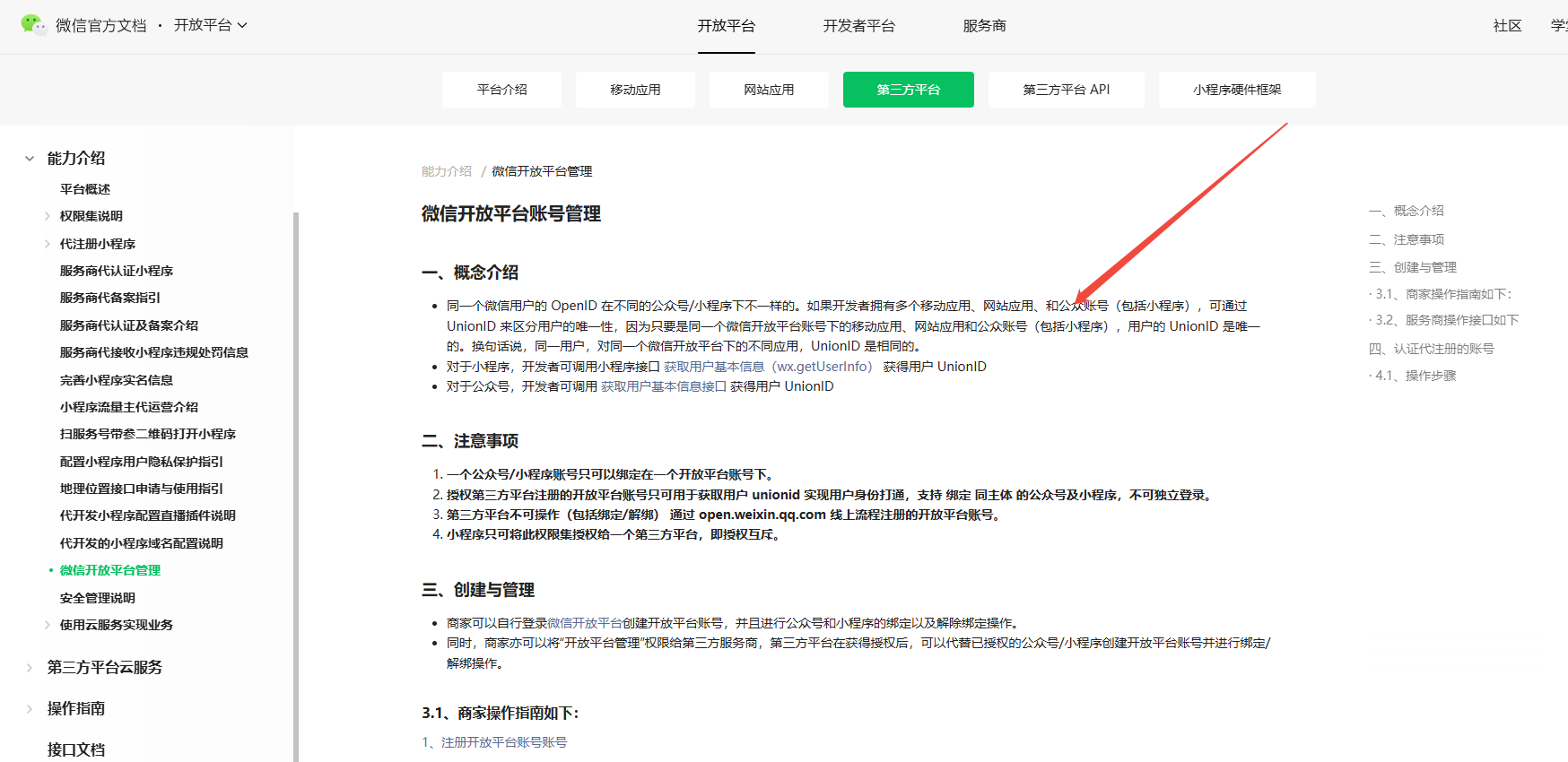The height and width of the screenshot is (762, 1568).
Task: Open the 微信开放平台 inline link
Action: [x=585, y=623]
